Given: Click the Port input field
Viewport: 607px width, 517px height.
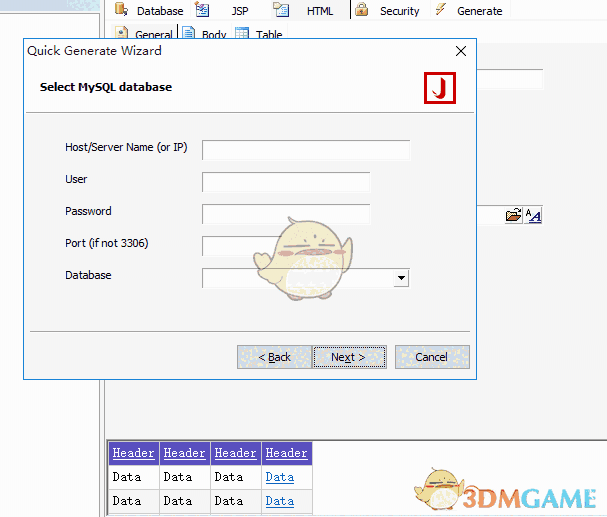Looking at the screenshot, I should 241,246.
